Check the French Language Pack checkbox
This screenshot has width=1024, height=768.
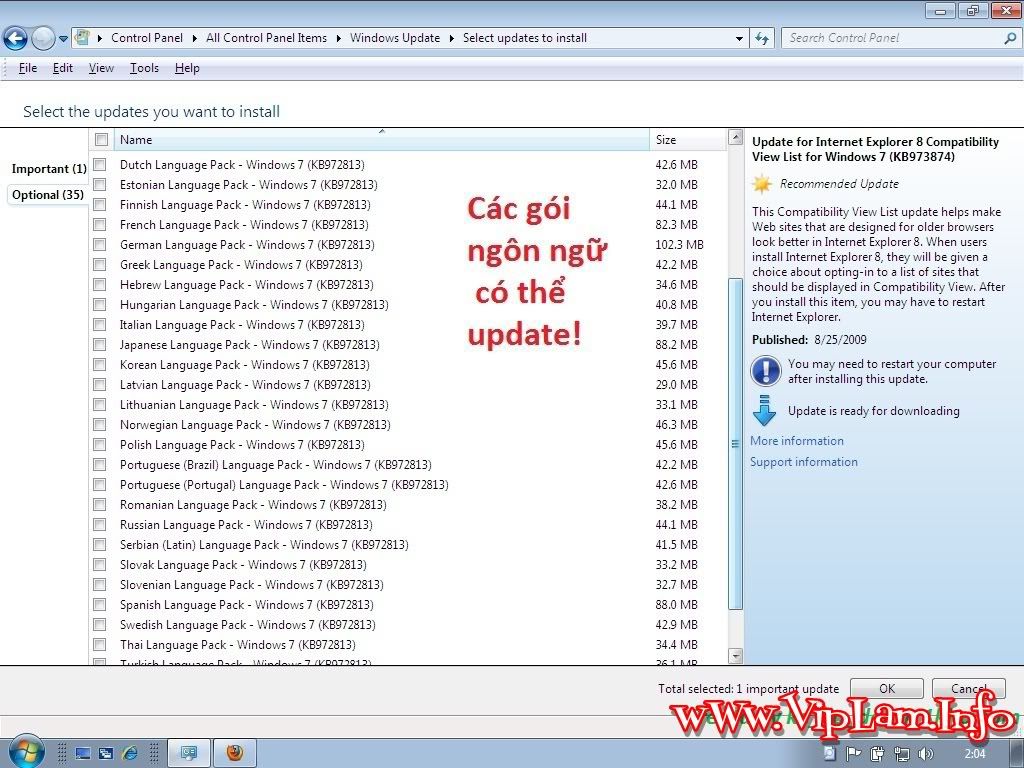tap(100, 225)
